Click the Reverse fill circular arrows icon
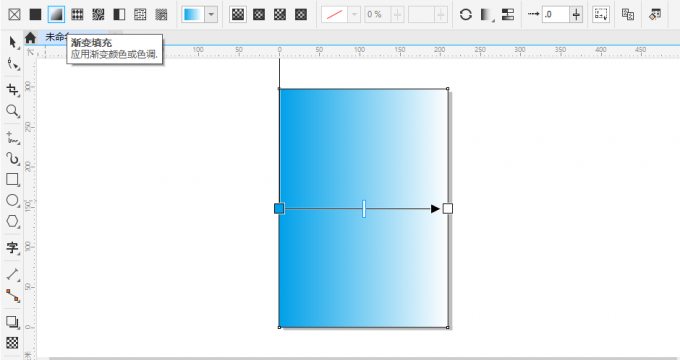680x360 pixels. click(x=466, y=14)
